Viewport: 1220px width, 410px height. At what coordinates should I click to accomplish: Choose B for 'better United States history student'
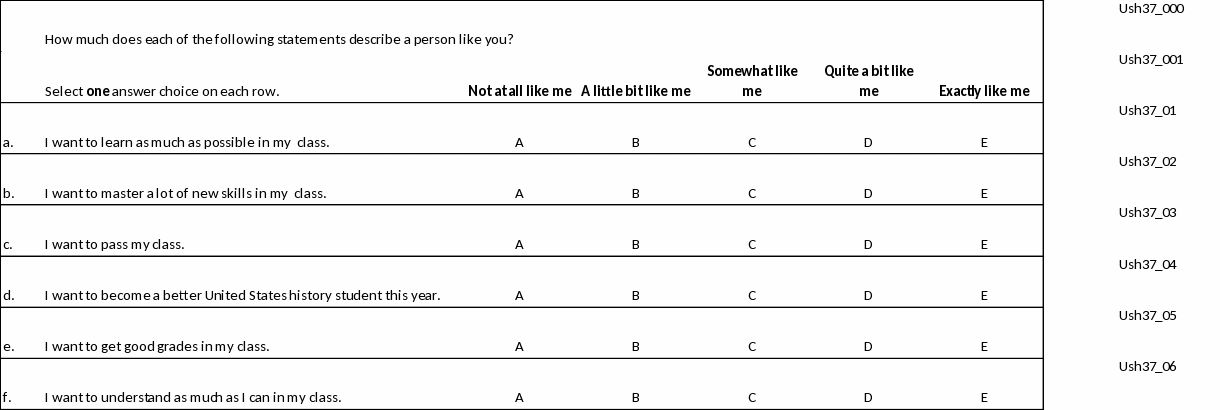(636, 295)
